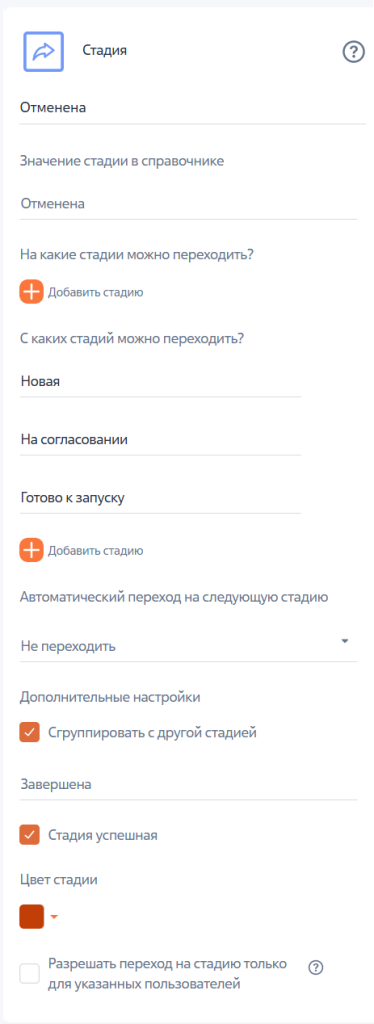Click the dark orange stage color swatch

(x=32, y=916)
